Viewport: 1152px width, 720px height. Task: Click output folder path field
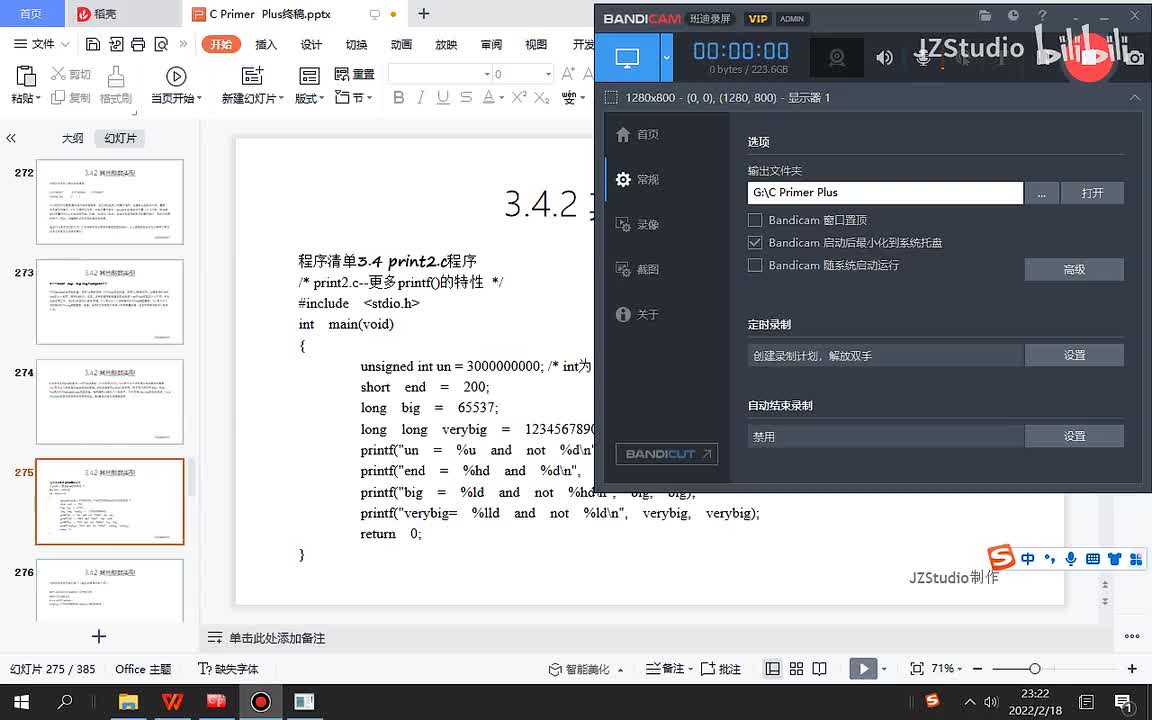[885, 192]
